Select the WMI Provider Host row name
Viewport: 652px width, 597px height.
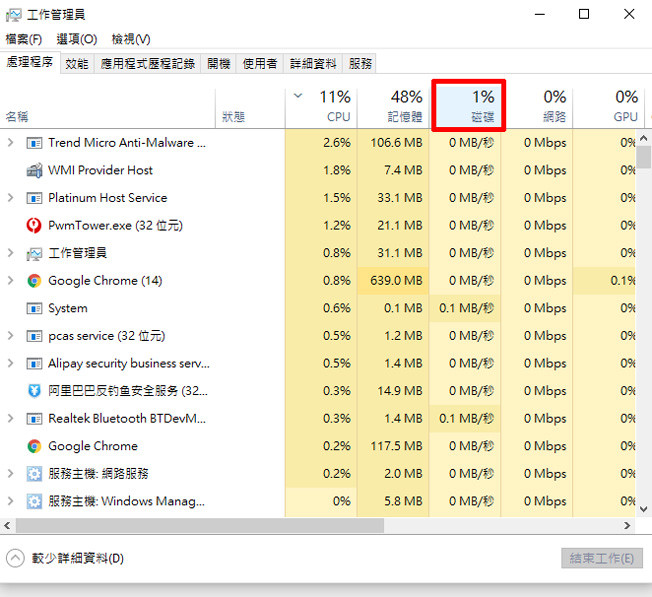[100, 170]
